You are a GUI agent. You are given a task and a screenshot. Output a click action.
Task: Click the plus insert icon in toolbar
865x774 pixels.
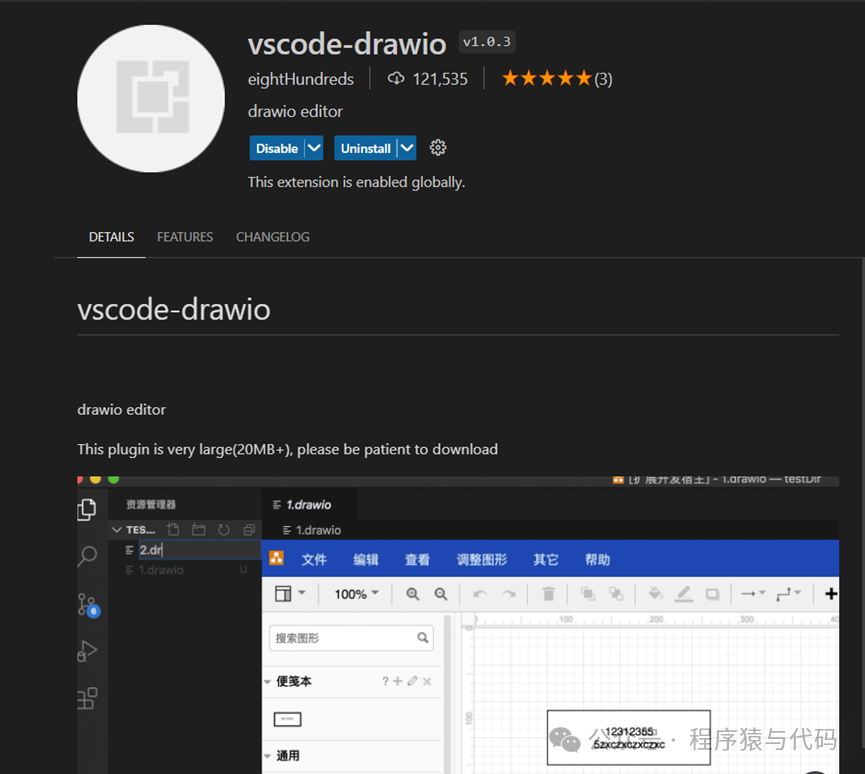(831, 594)
